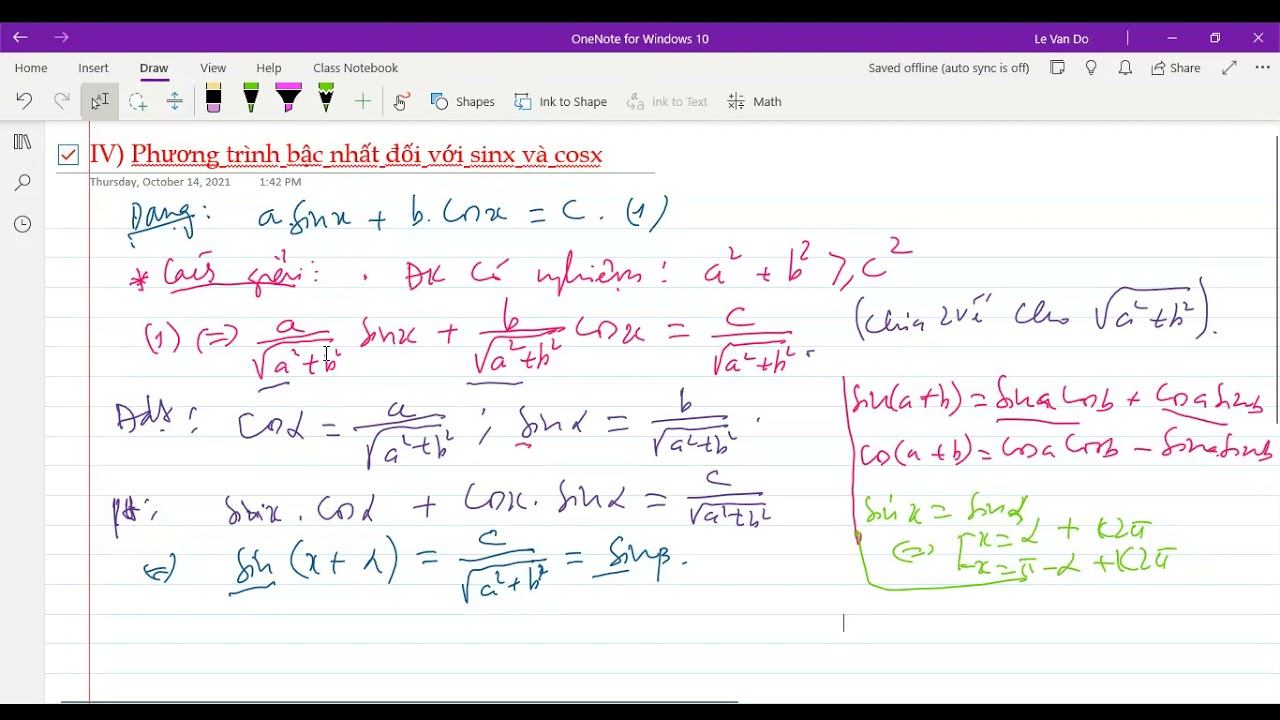The image size is (1280, 720).
Task: Click the page date Thursday, October 14, 2021
Action: pyautogui.click(x=160, y=182)
